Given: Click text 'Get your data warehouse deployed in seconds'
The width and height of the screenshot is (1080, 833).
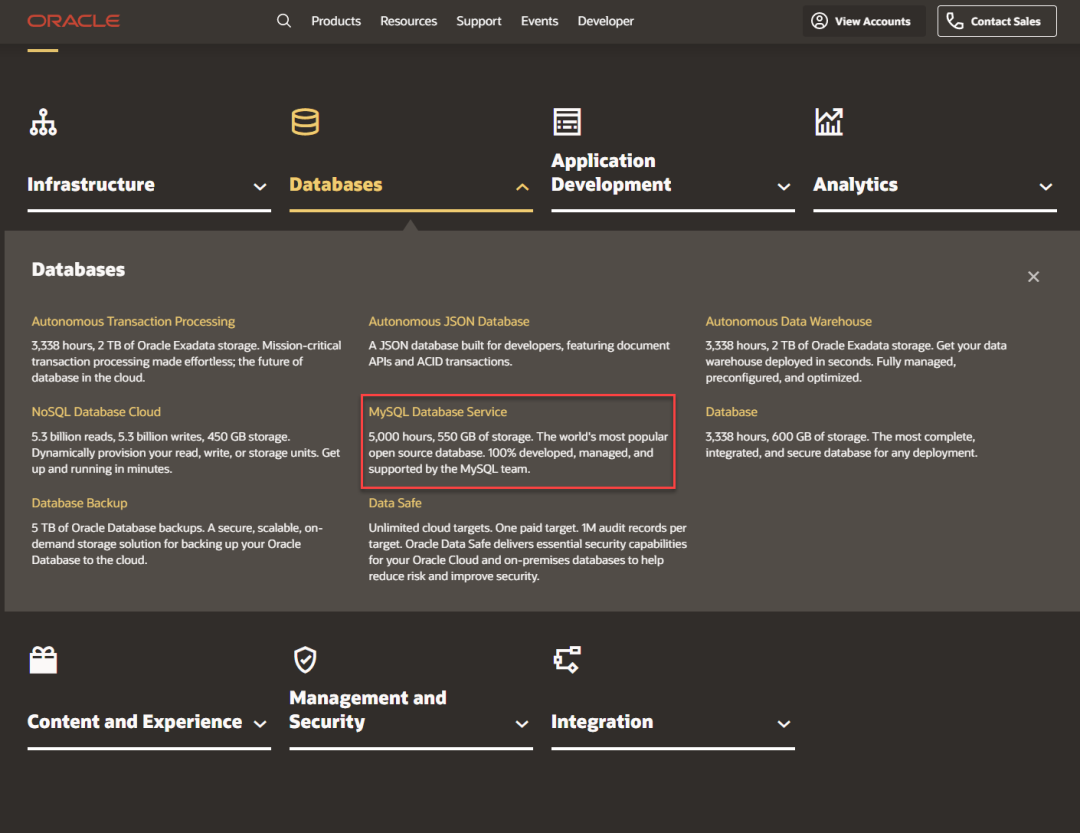Looking at the screenshot, I should click(x=855, y=353).
